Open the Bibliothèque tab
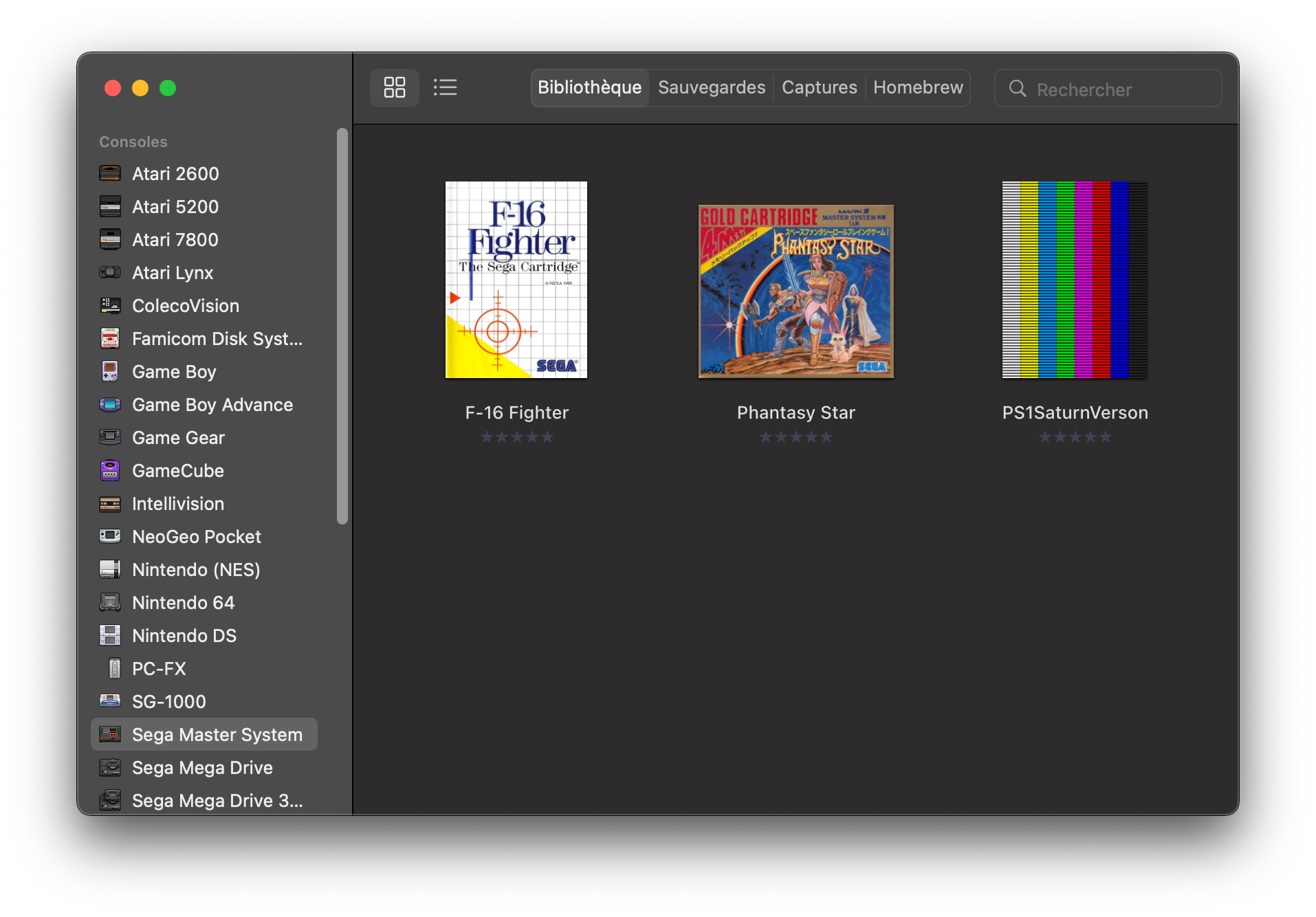Viewport: 1316px width, 917px height. 590,87
